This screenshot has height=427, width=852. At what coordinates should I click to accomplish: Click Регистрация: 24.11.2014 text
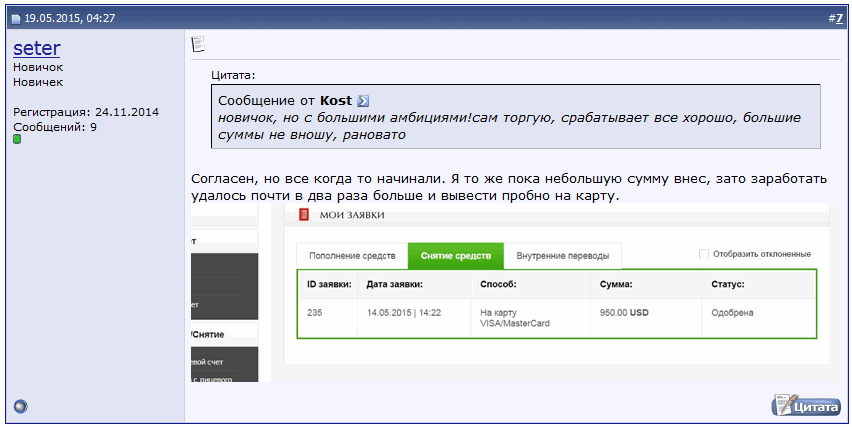(86, 112)
